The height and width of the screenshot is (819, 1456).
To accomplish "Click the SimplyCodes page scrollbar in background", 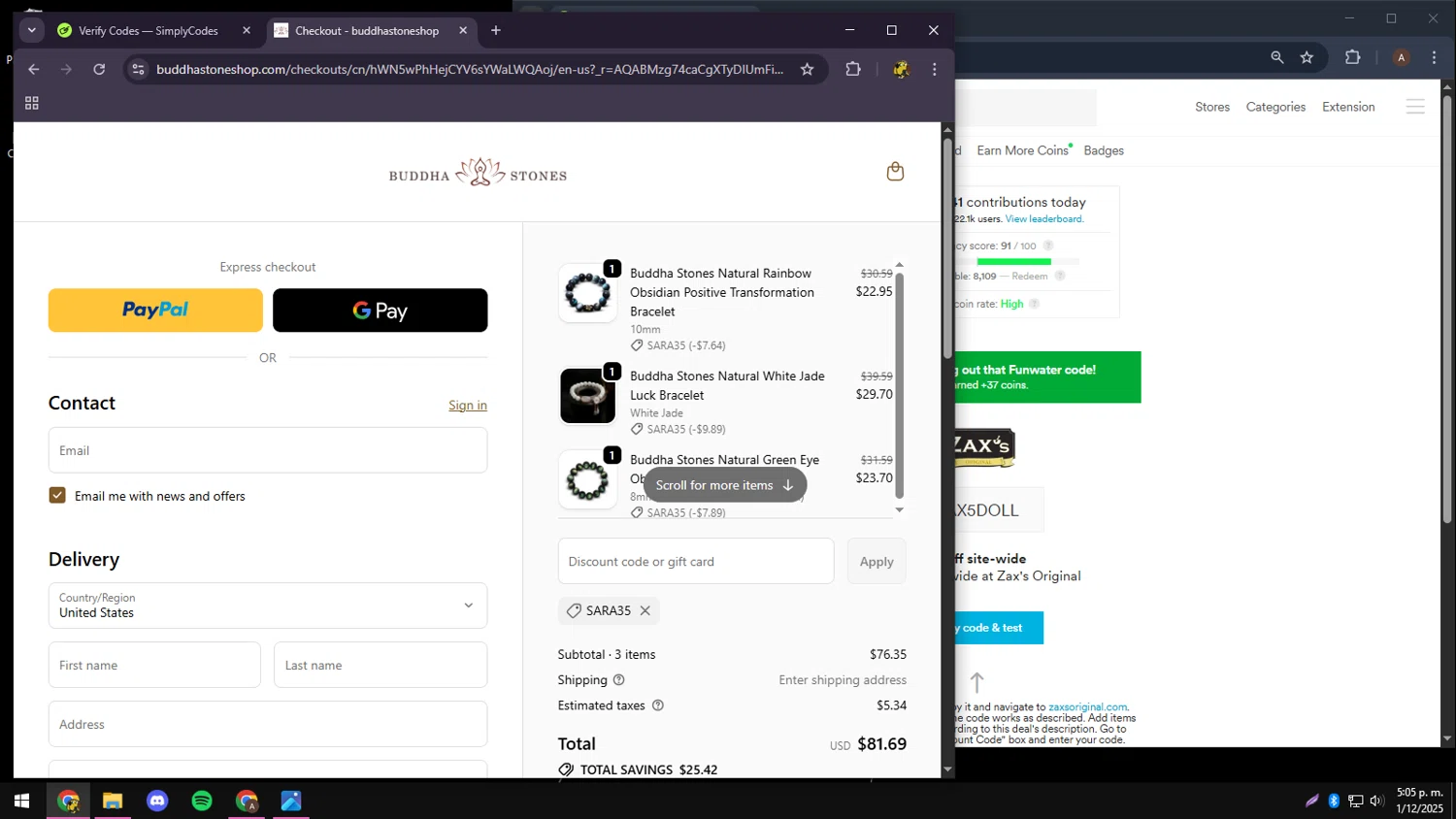I will click(1447, 311).
